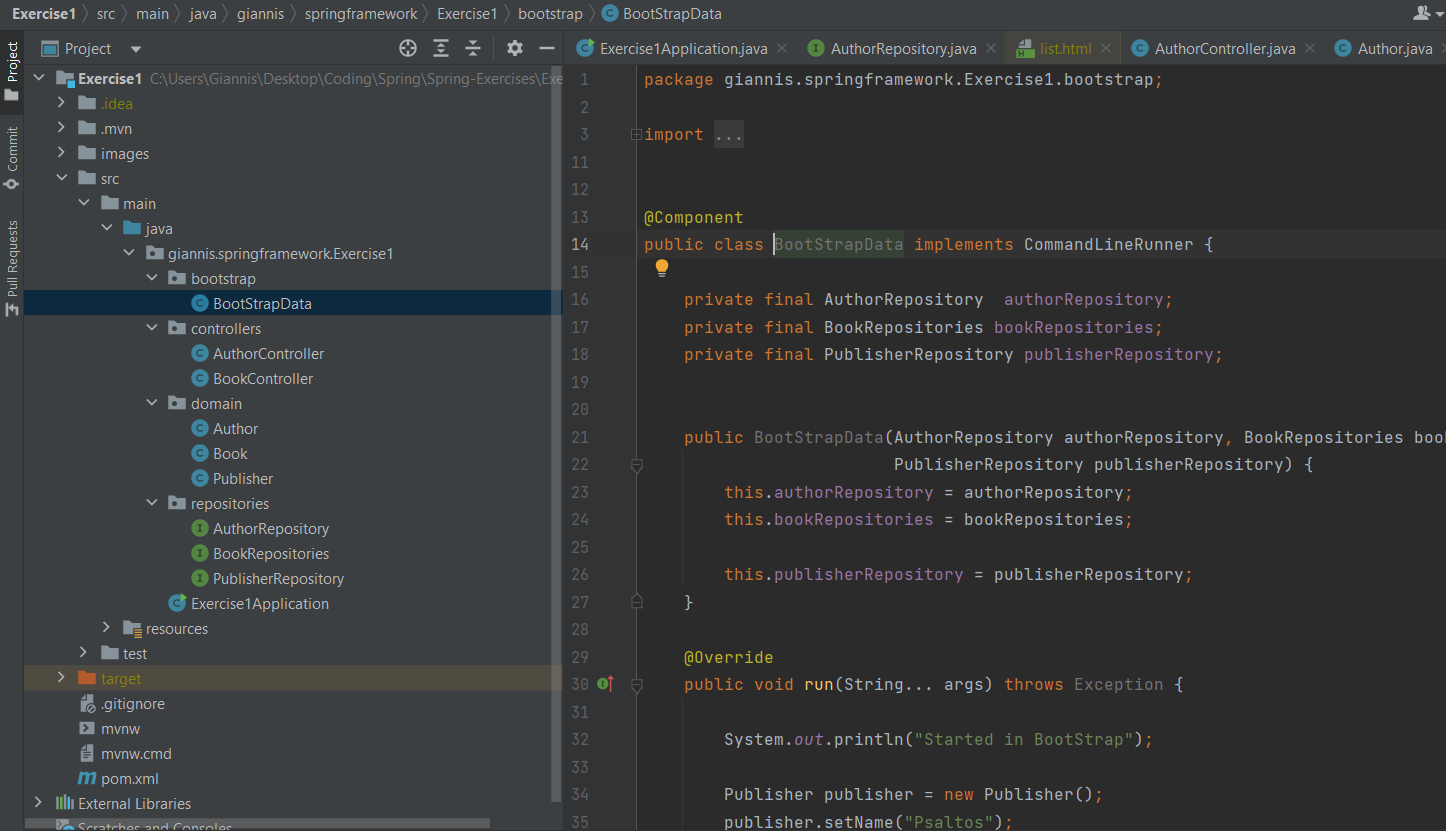Close the Exercise1Application.java tab
1446x831 pixels.
(x=782, y=48)
